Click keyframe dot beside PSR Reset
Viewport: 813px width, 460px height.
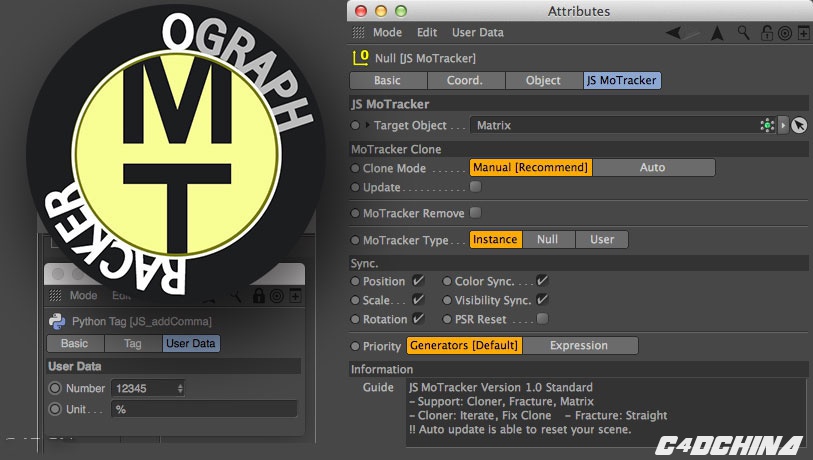[x=447, y=319]
